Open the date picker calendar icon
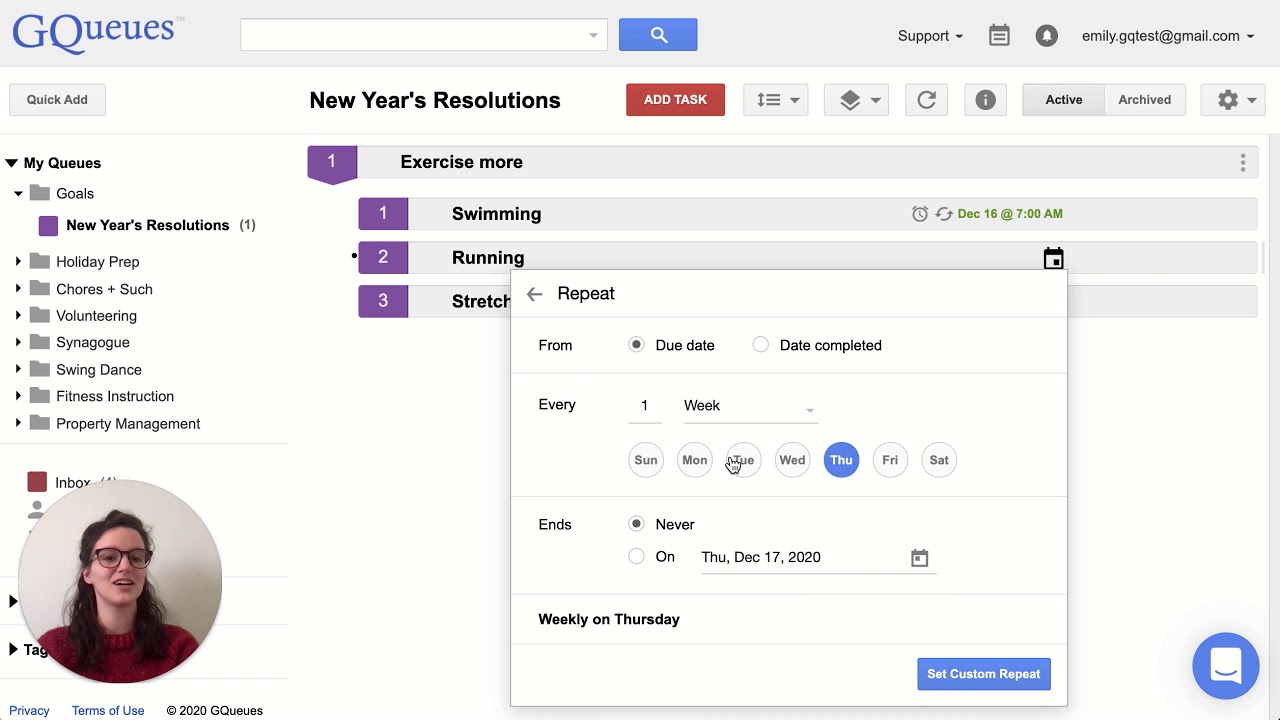The width and height of the screenshot is (1280, 720). pos(919,558)
